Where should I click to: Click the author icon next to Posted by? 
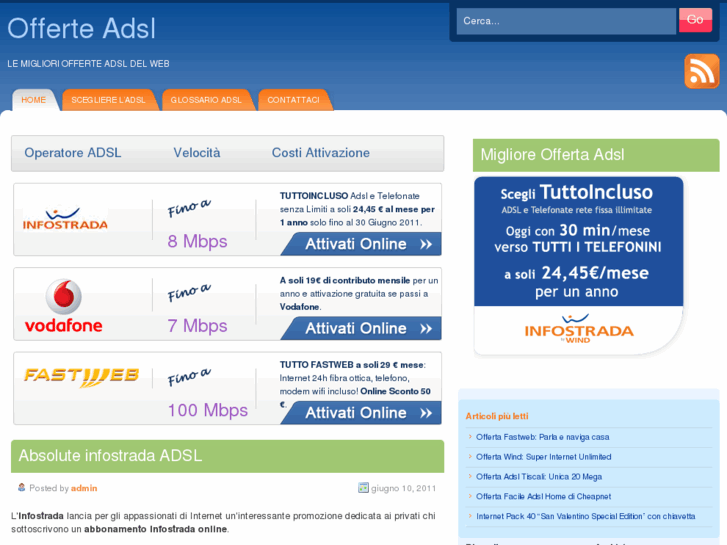tap(21, 487)
